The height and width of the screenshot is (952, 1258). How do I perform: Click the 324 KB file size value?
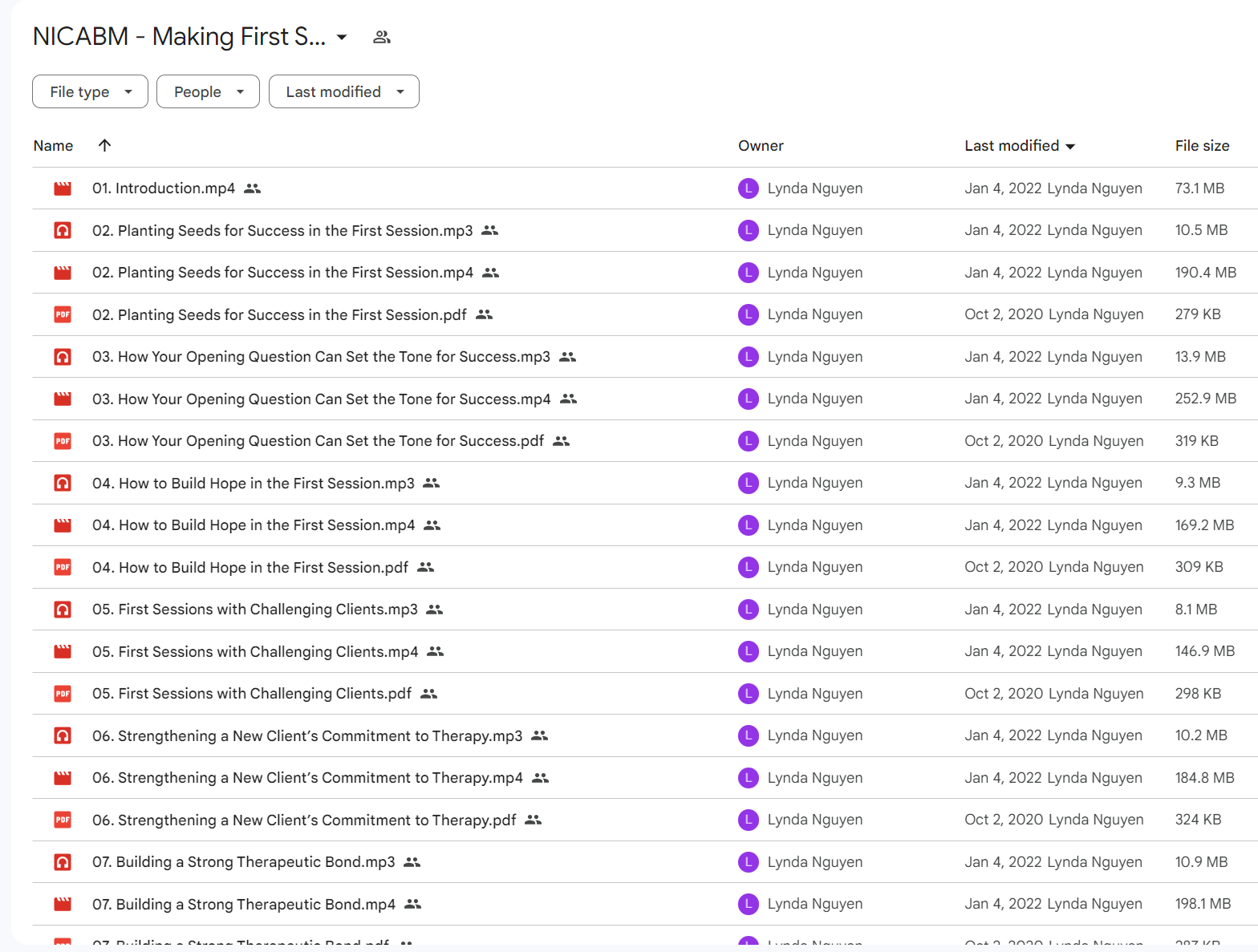coord(1198,820)
